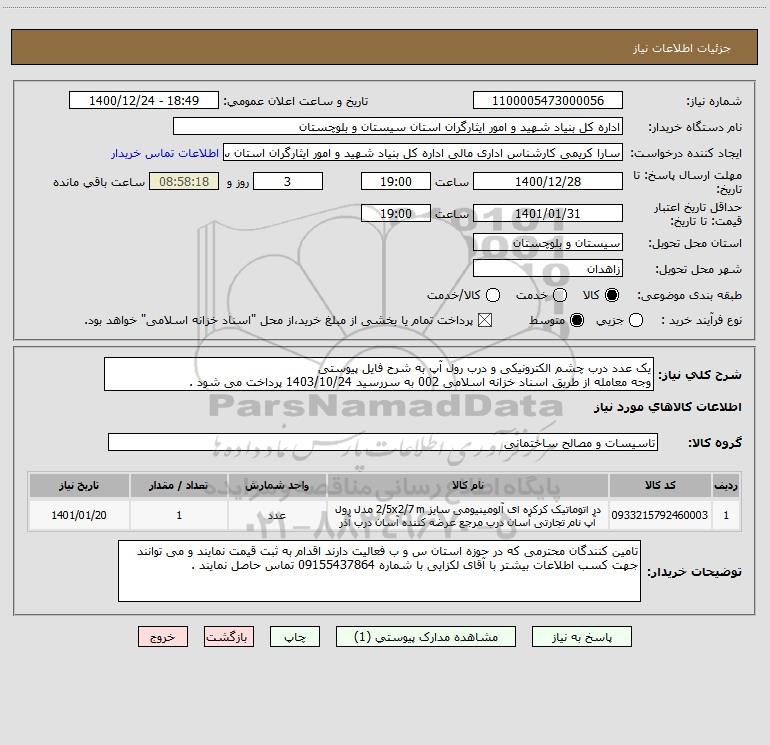
Task: Click the delivery province field سیستان و بلوچستان
Action: 548,243
